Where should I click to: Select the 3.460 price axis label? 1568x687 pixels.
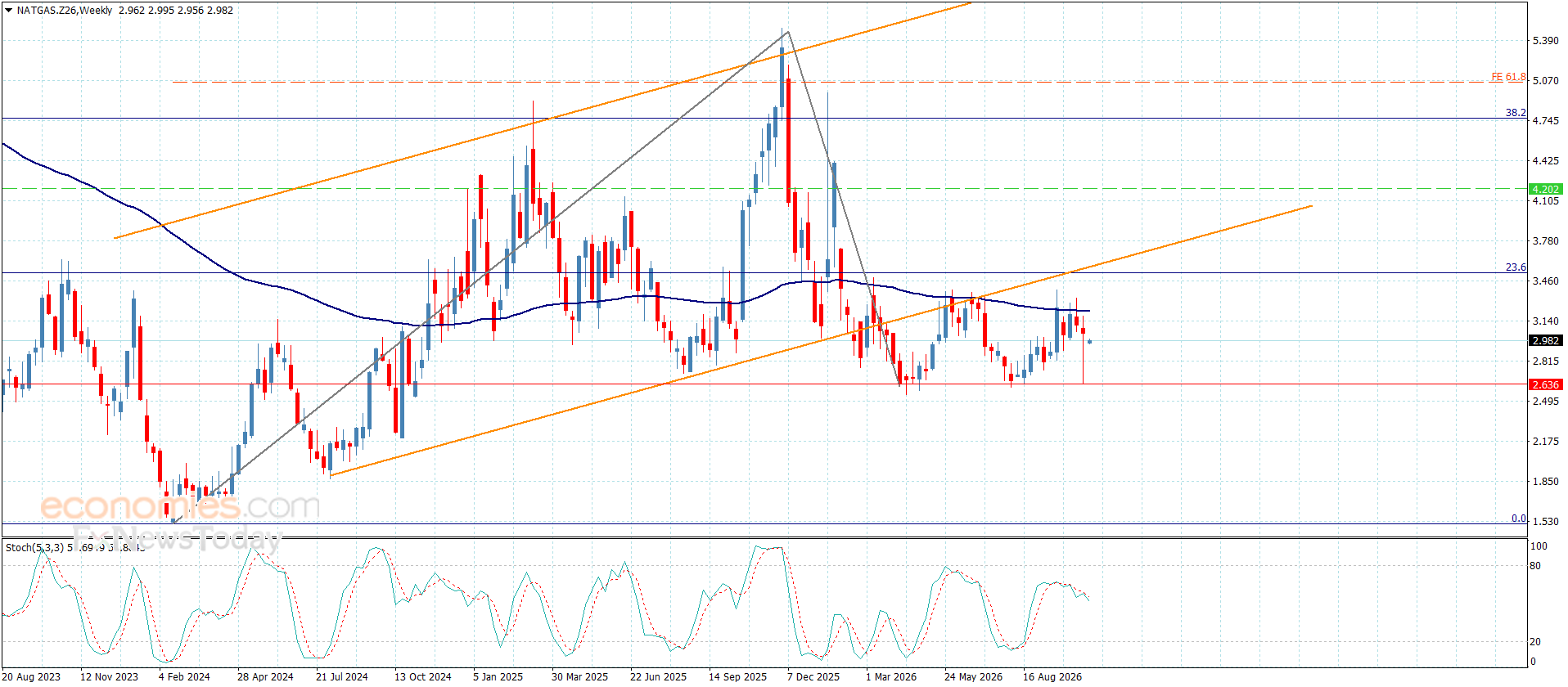pos(1545,281)
